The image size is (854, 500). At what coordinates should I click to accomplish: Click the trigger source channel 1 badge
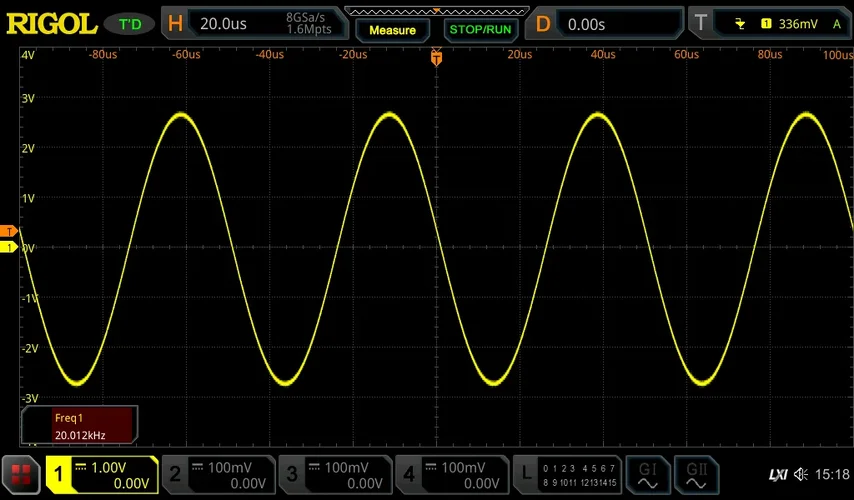(766, 23)
